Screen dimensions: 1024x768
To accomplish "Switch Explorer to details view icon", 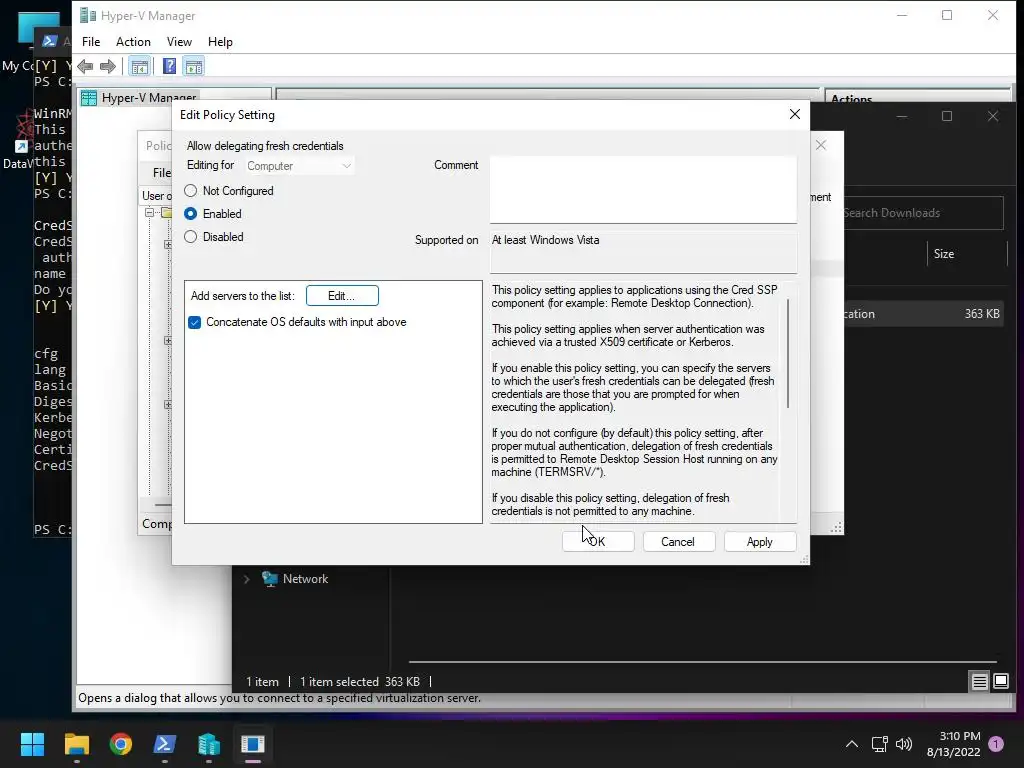I will pyautogui.click(x=979, y=682).
